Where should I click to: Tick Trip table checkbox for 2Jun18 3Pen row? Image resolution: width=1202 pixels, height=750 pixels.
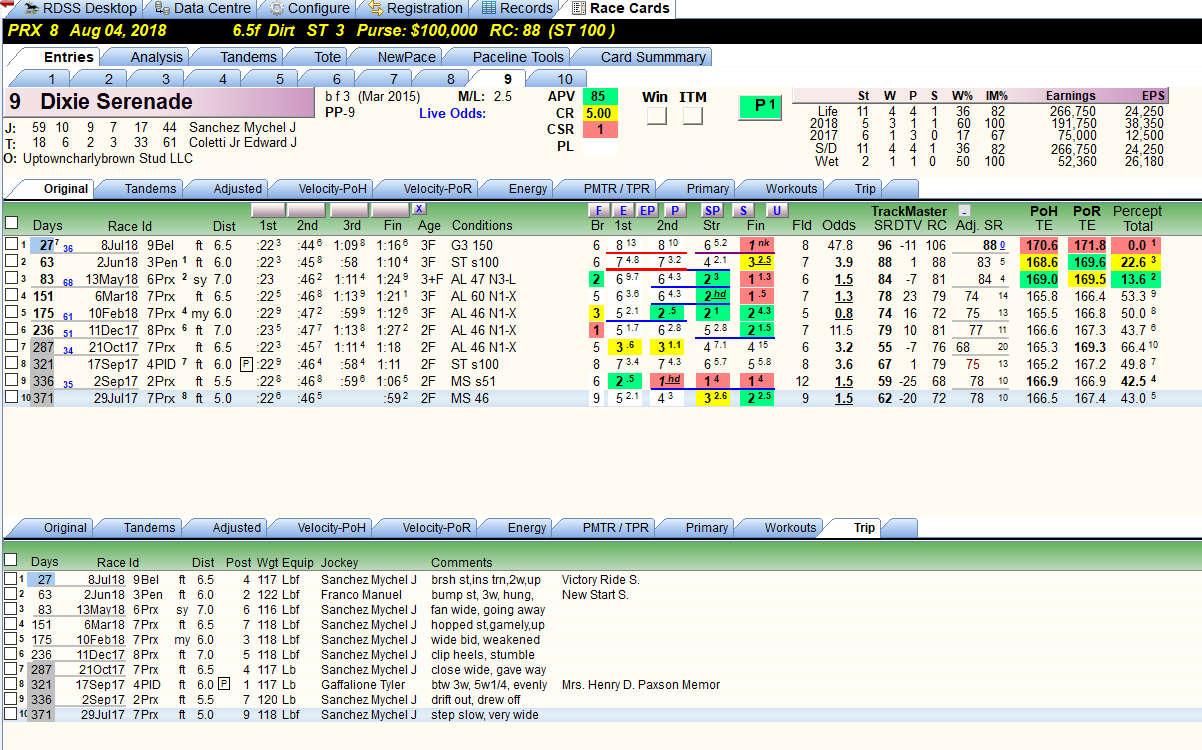(10, 594)
